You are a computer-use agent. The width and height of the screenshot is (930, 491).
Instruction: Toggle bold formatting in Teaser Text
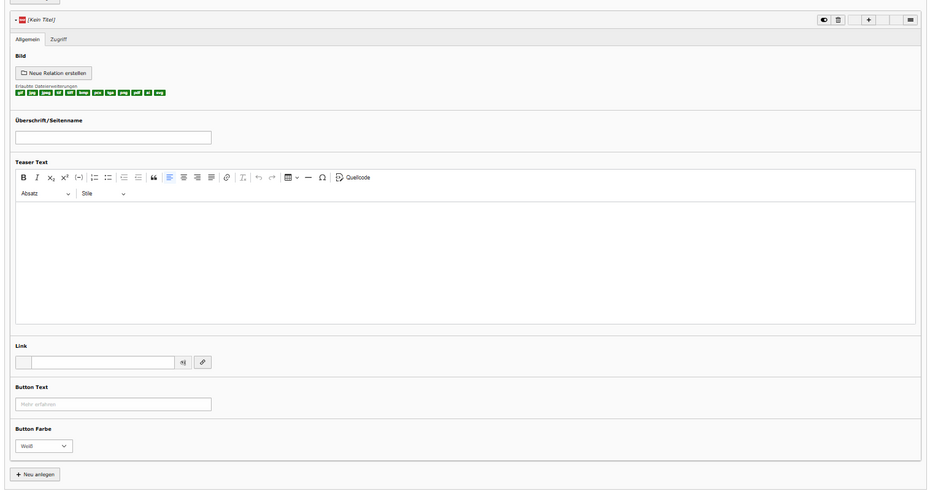(x=24, y=178)
